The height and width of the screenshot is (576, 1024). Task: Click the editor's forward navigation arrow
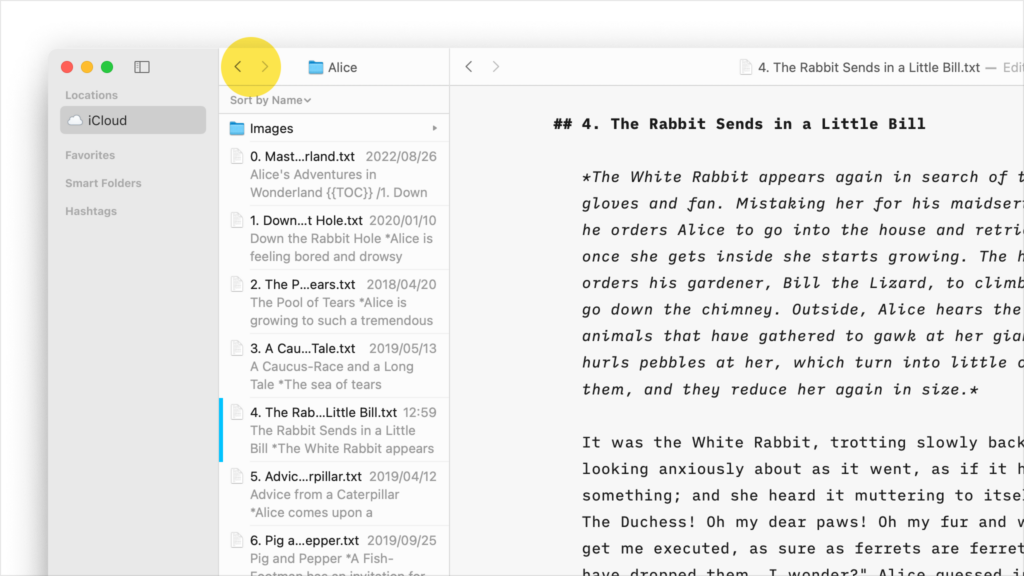coord(496,67)
